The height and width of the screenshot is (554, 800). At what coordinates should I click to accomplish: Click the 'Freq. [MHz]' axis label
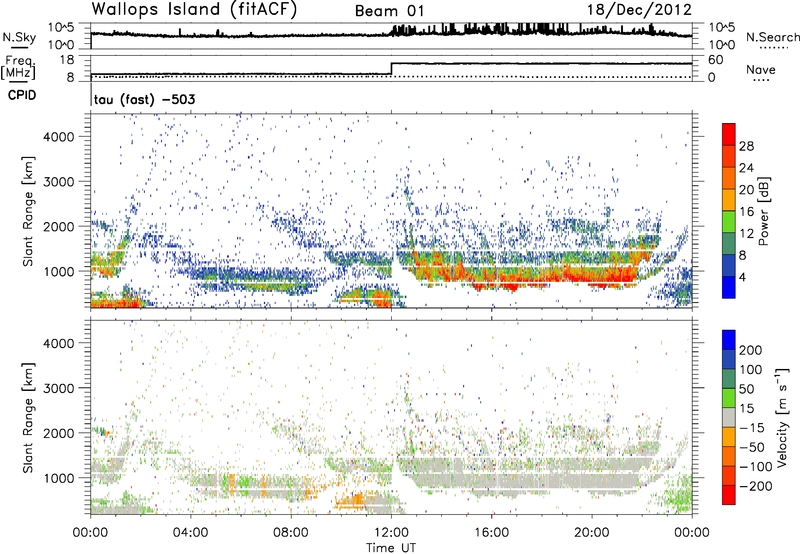coord(18,67)
